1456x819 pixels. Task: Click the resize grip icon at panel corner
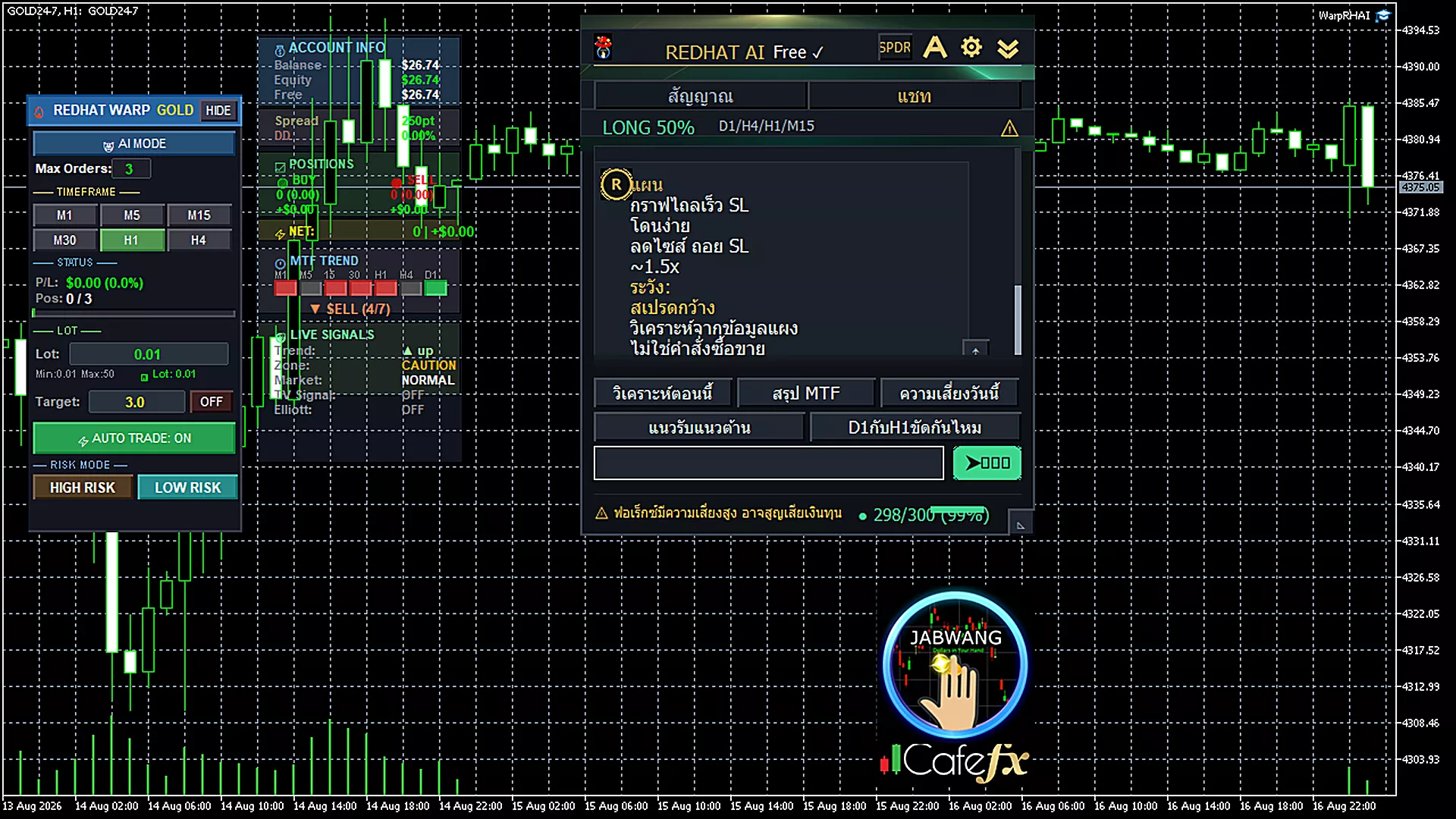[1020, 524]
